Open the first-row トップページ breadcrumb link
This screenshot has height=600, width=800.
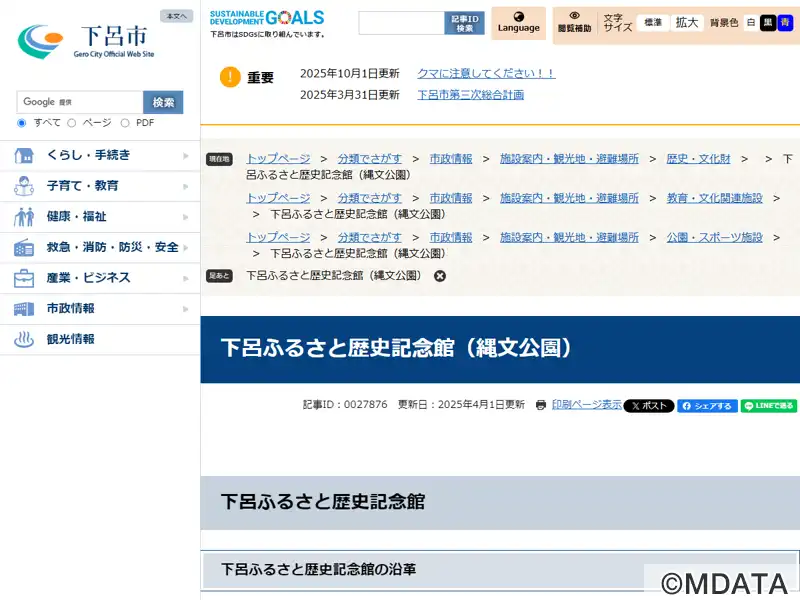[x=278, y=159]
